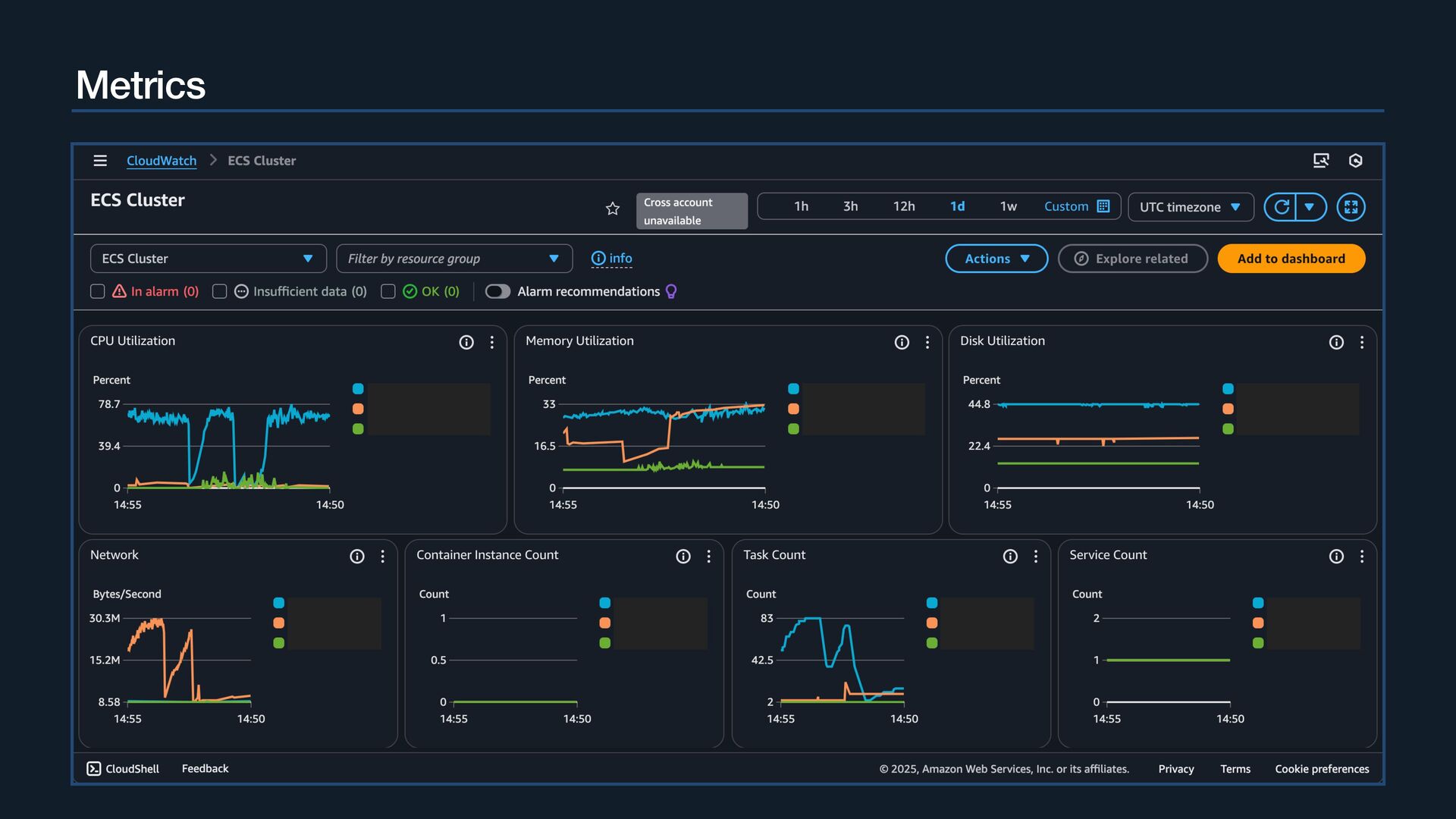This screenshot has height=819, width=1456.
Task: Click orange legend swatch in Network widget
Action: (x=278, y=623)
